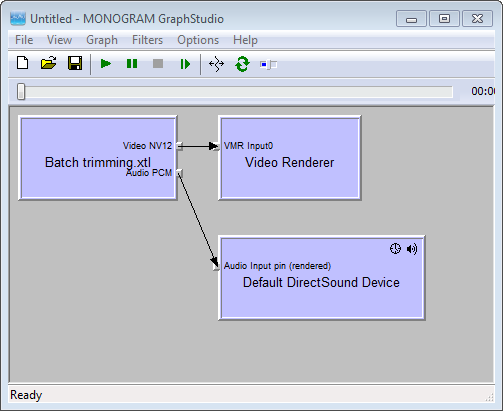
Task: Click the seek bar handle
Action: pyautogui.click(x=21, y=91)
